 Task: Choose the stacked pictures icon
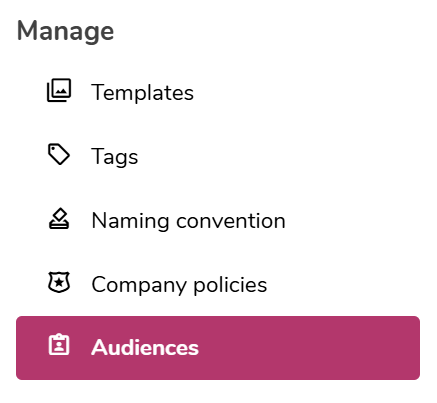[59, 90]
